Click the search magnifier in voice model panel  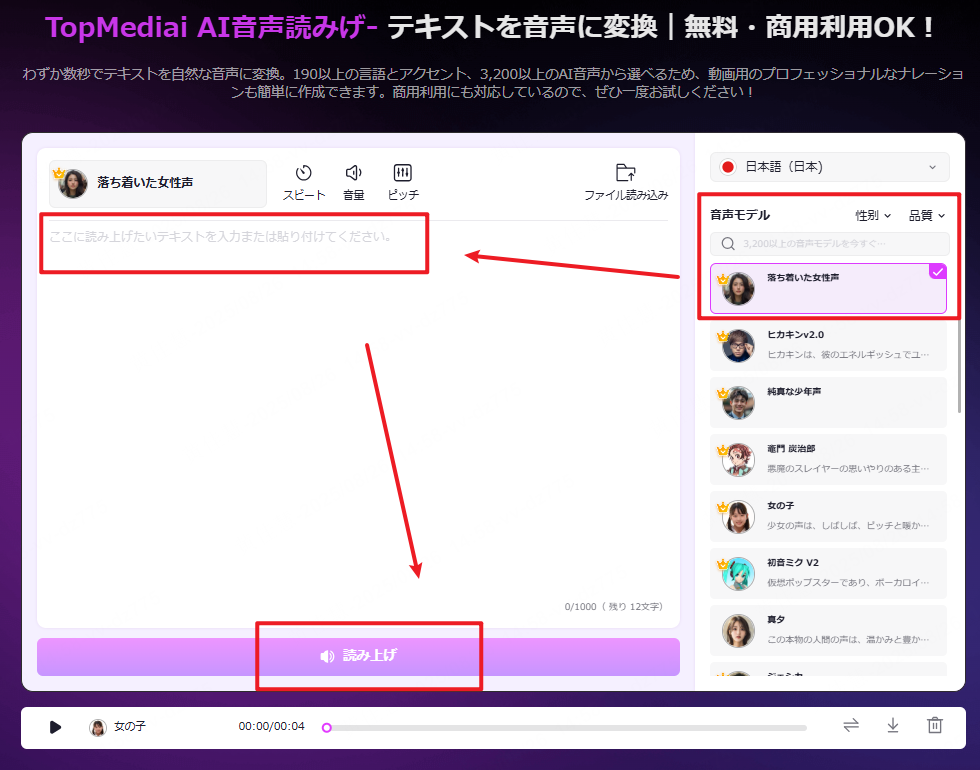pyautogui.click(x=727, y=243)
